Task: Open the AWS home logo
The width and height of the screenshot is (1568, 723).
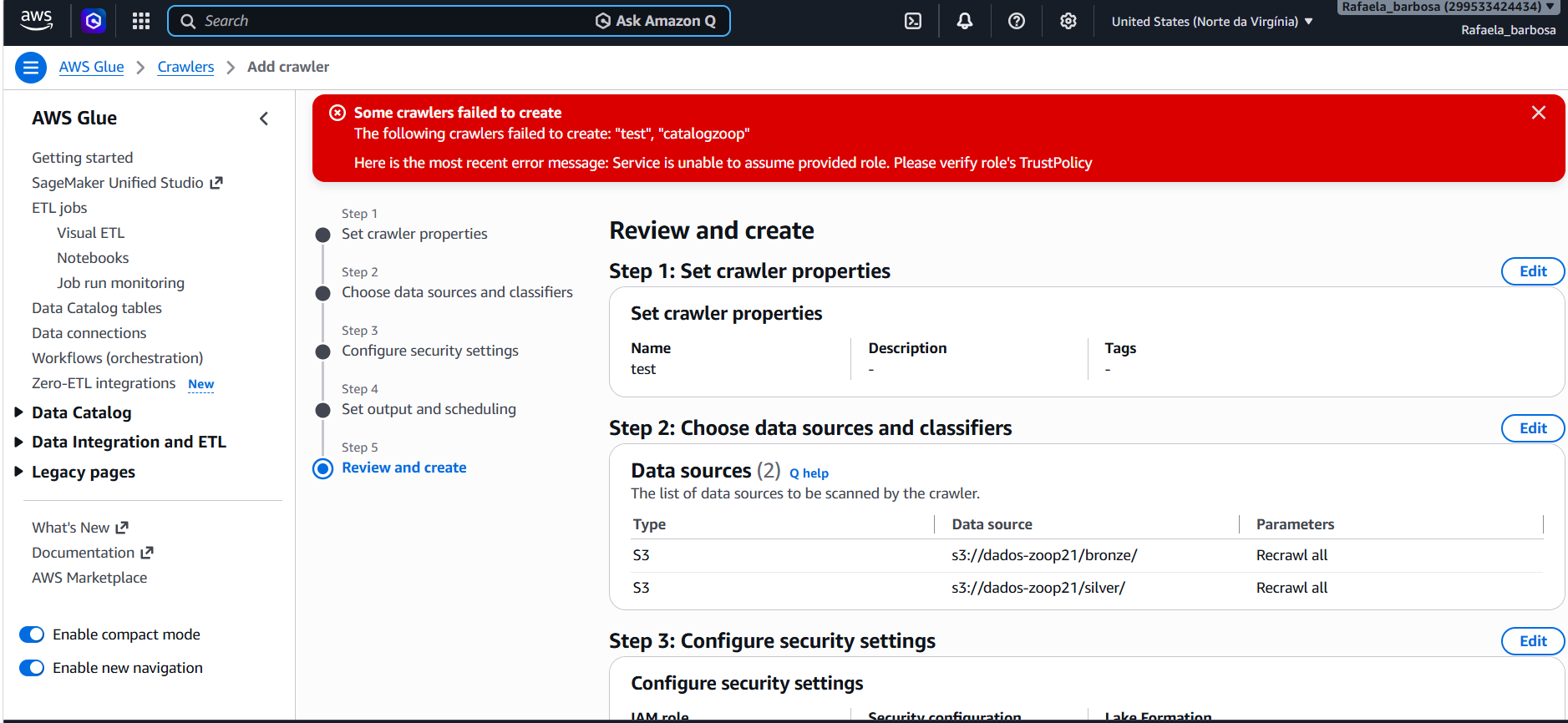Action: pyautogui.click(x=36, y=20)
